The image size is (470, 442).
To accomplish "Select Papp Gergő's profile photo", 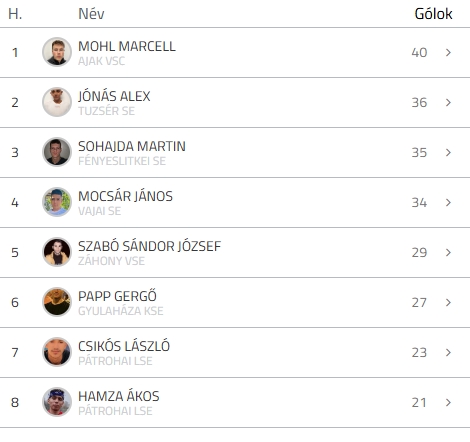I will (x=57, y=302).
